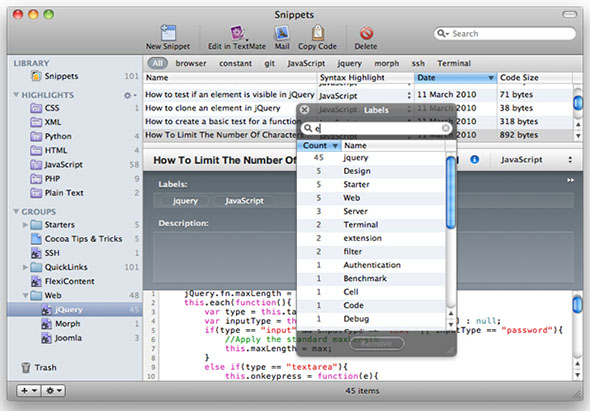Viewport: 590px width, 411px height.
Task: Close the Labels popup panel
Action: click(x=304, y=110)
